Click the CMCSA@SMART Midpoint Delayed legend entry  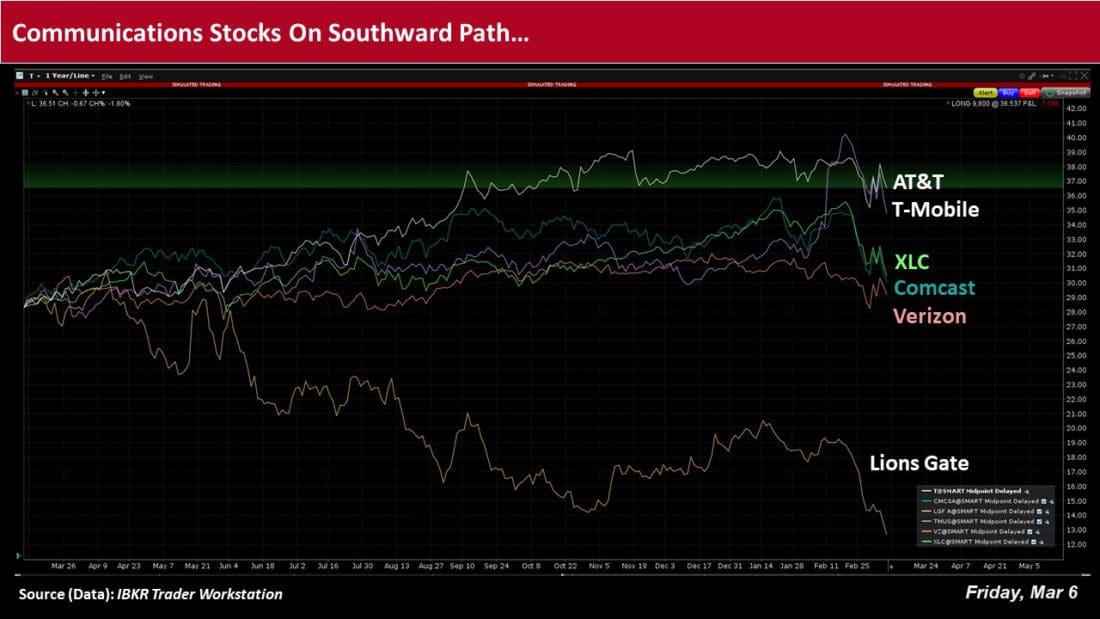pos(986,502)
